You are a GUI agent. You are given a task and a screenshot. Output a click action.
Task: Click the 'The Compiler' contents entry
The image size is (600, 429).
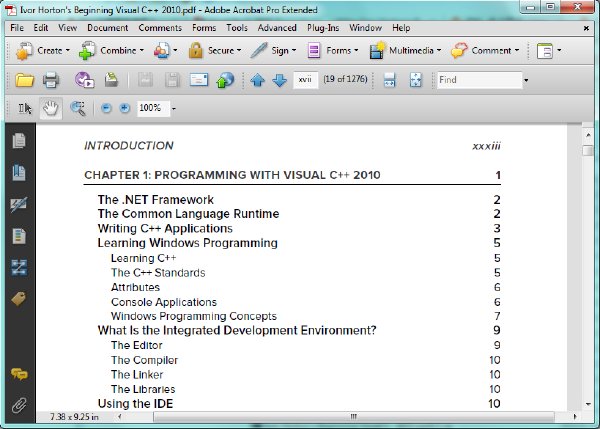144,360
